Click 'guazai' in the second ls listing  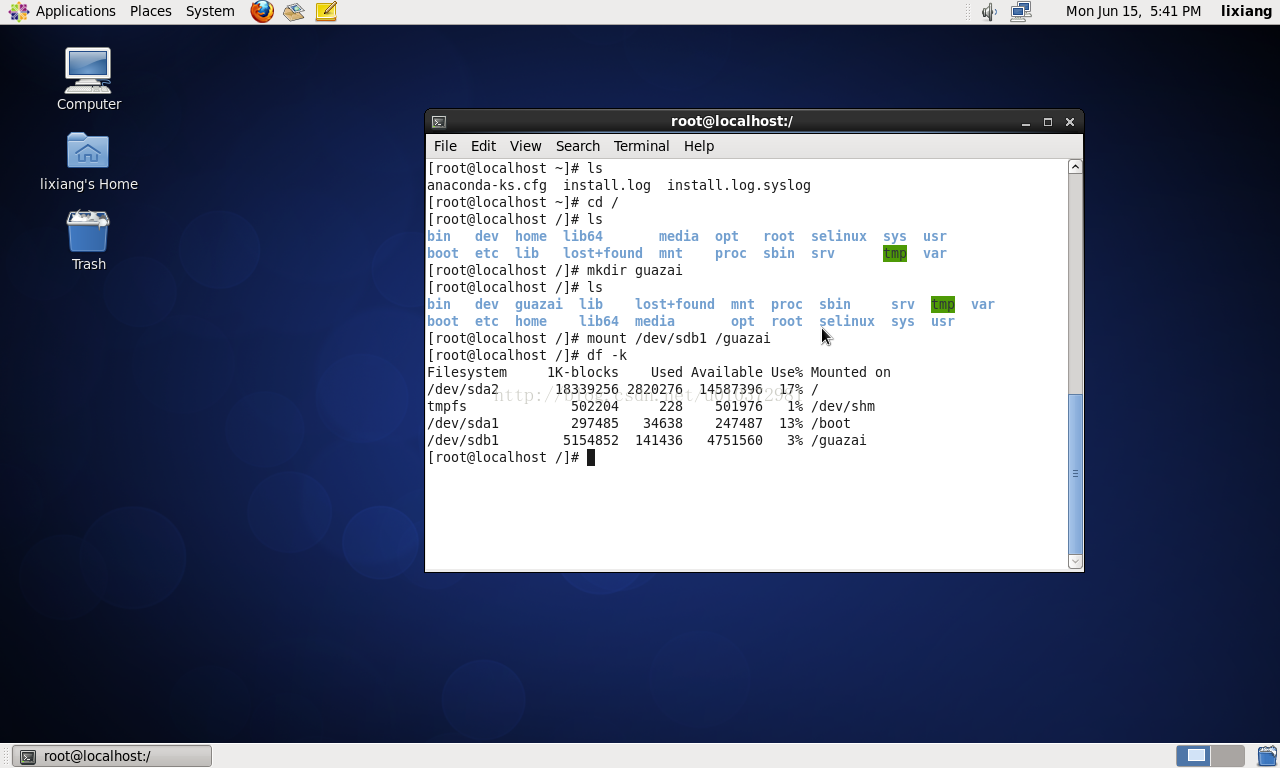click(539, 304)
